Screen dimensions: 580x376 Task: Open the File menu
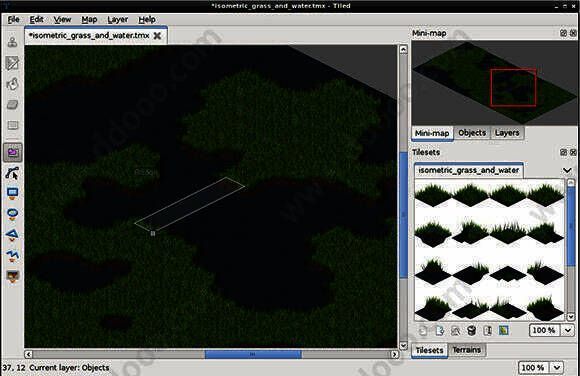13,19
